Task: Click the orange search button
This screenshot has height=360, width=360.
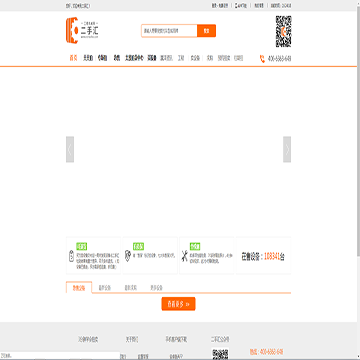Action: click(206, 31)
